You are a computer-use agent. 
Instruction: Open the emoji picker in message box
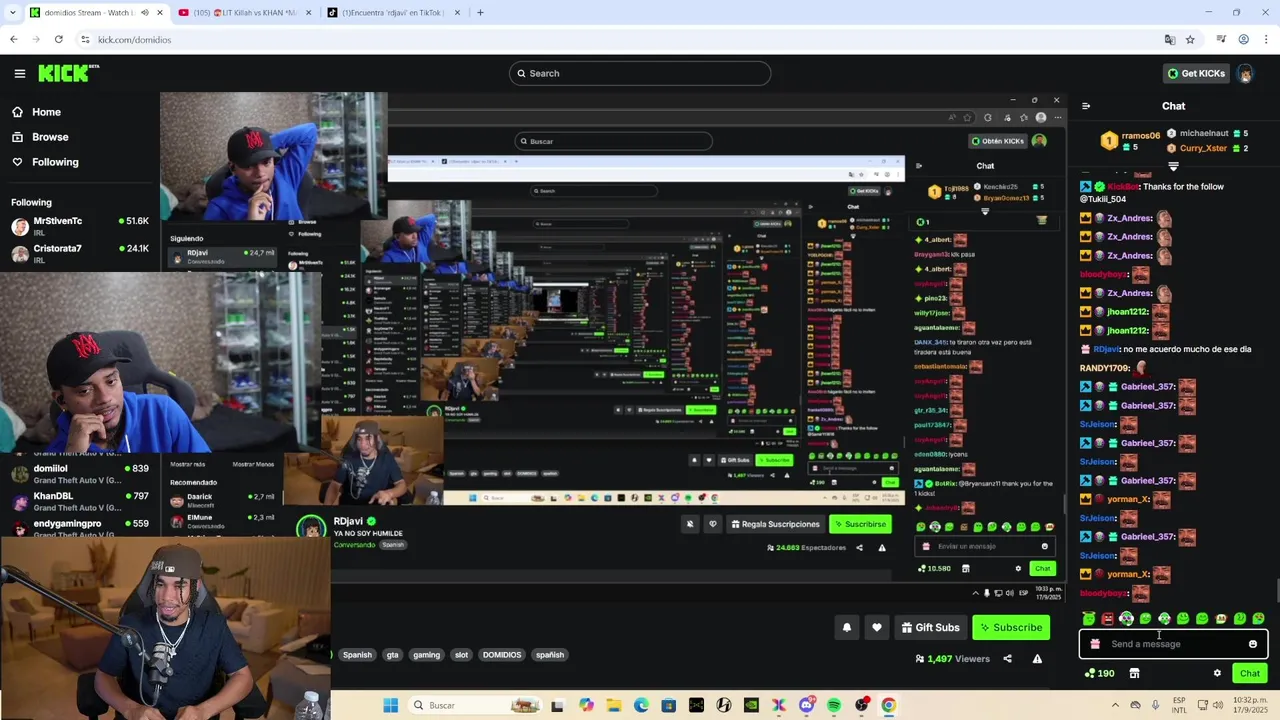tap(1253, 644)
